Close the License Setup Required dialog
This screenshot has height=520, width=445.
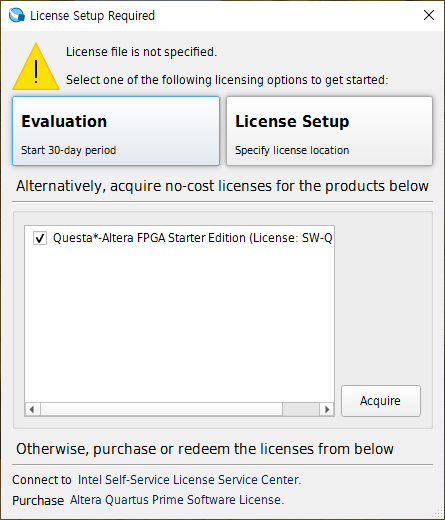pos(429,15)
